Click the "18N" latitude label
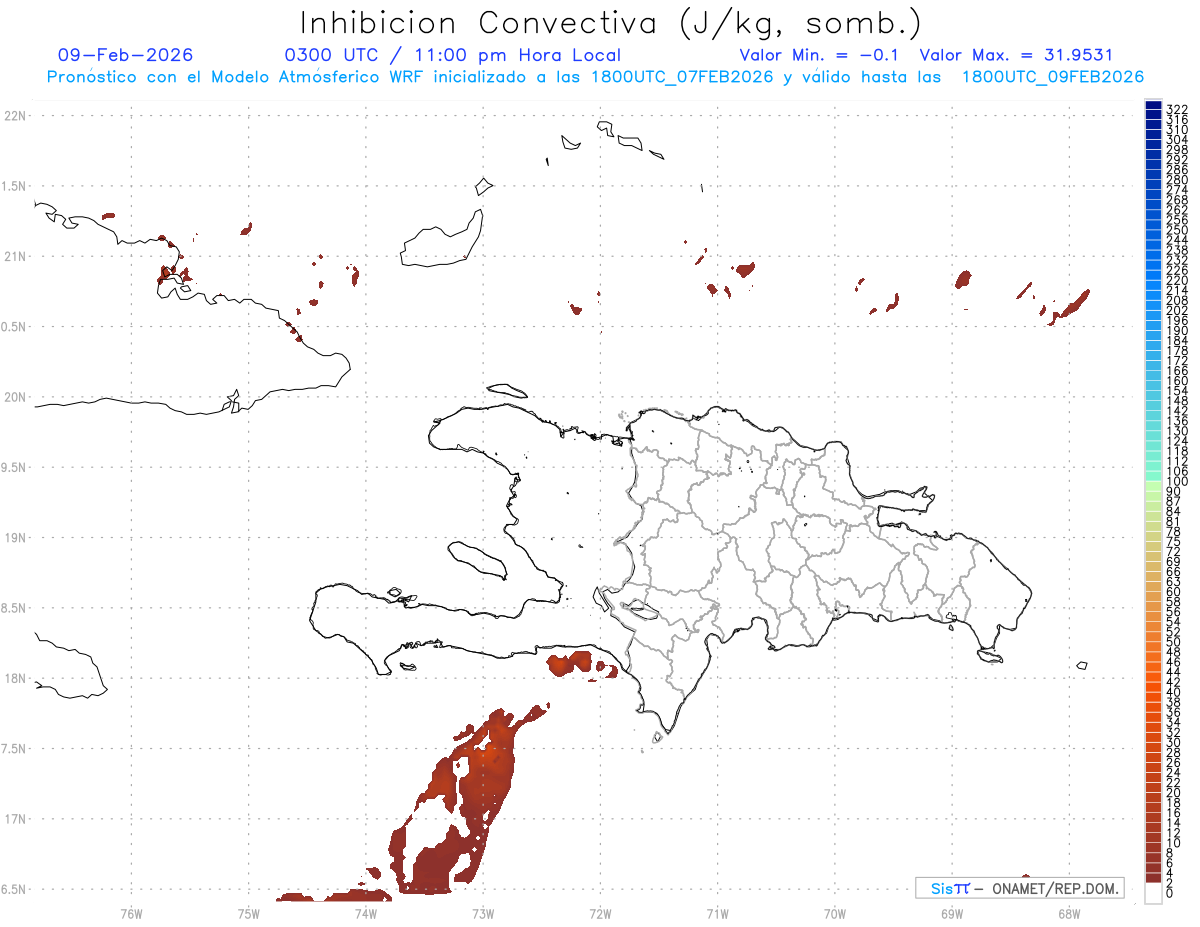The height and width of the screenshot is (927, 1200). click(15, 678)
